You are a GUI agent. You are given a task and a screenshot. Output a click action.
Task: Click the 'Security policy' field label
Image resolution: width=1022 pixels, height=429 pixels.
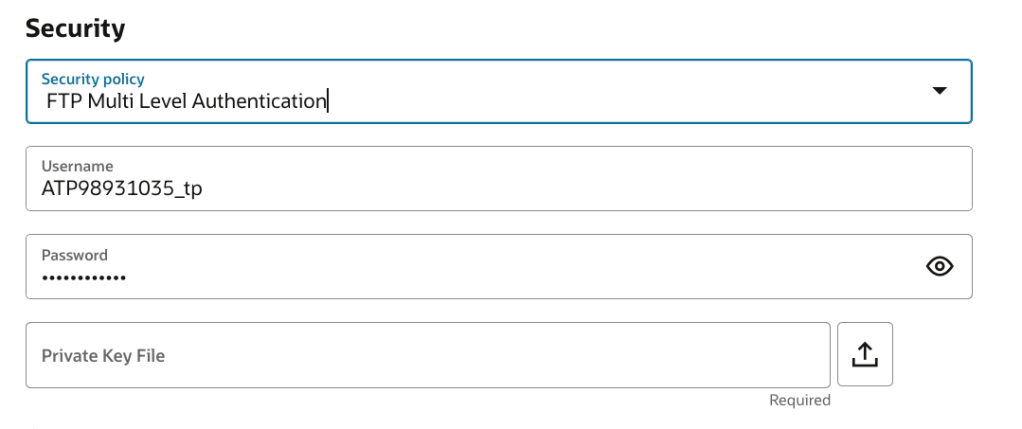coord(93,79)
